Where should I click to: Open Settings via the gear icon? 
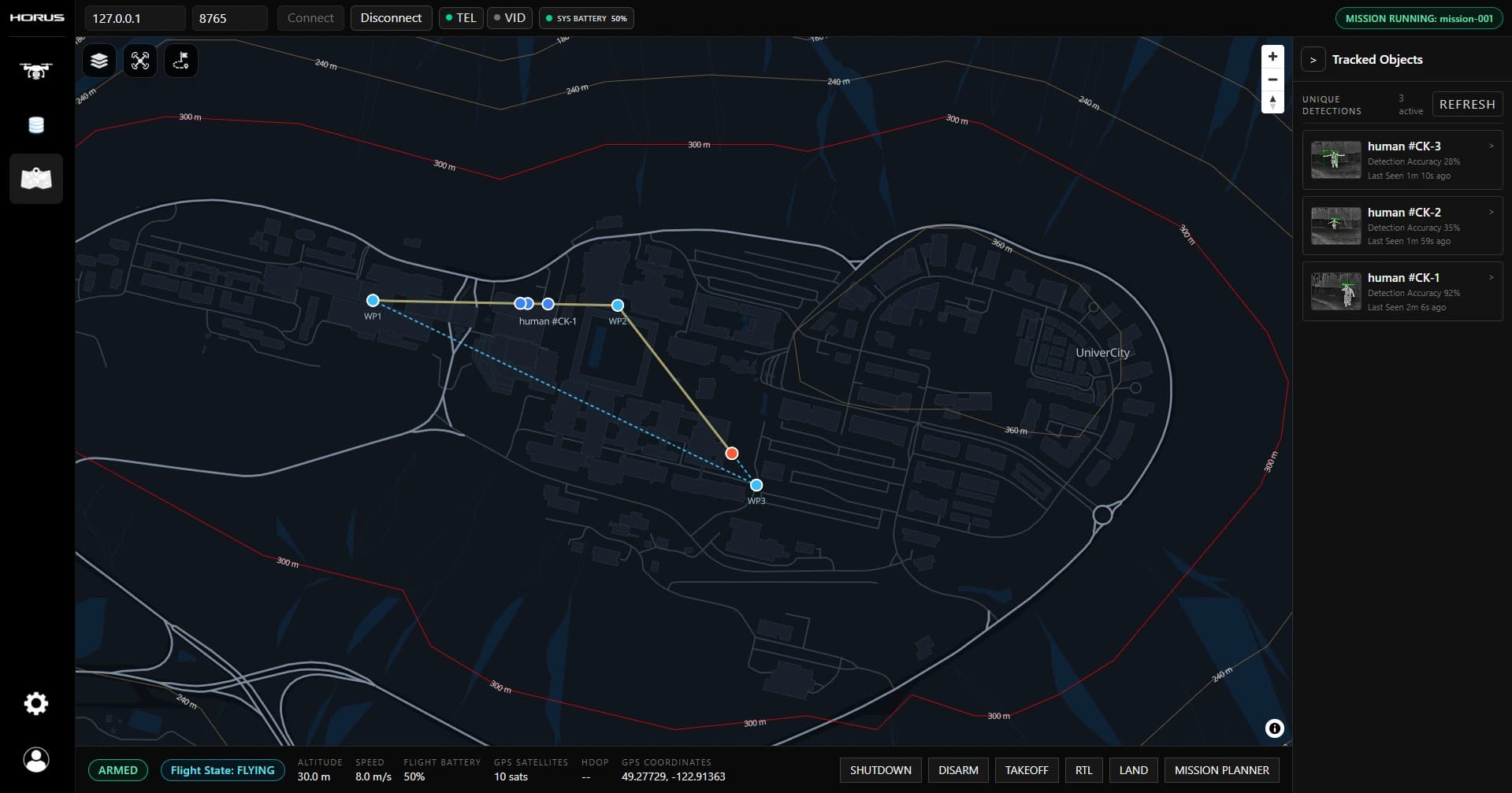tap(35, 703)
